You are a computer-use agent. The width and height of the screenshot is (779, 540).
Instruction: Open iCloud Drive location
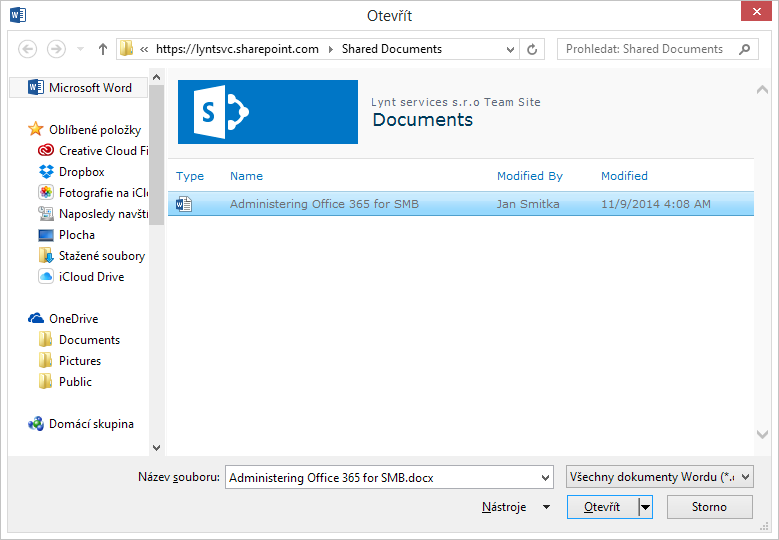click(x=91, y=277)
